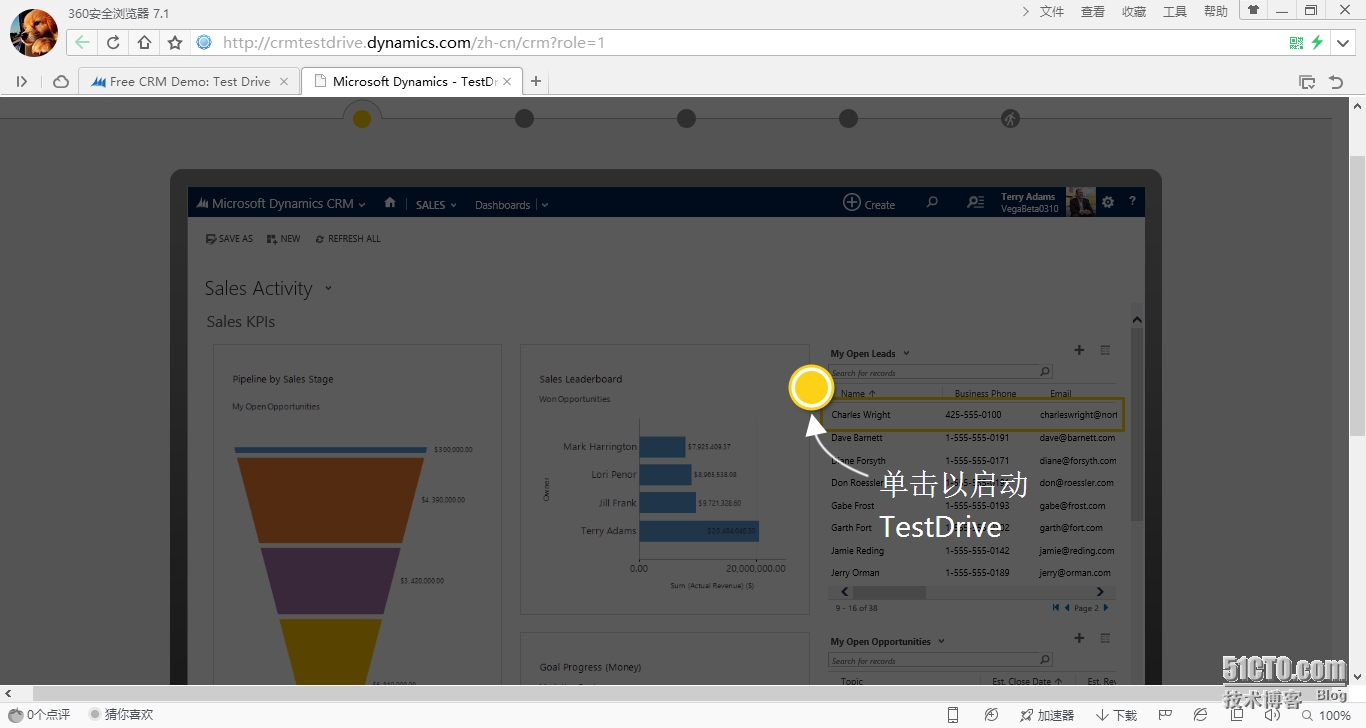Click the cloud sync icon beside tabs
1366x728 pixels.
tap(61, 82)
